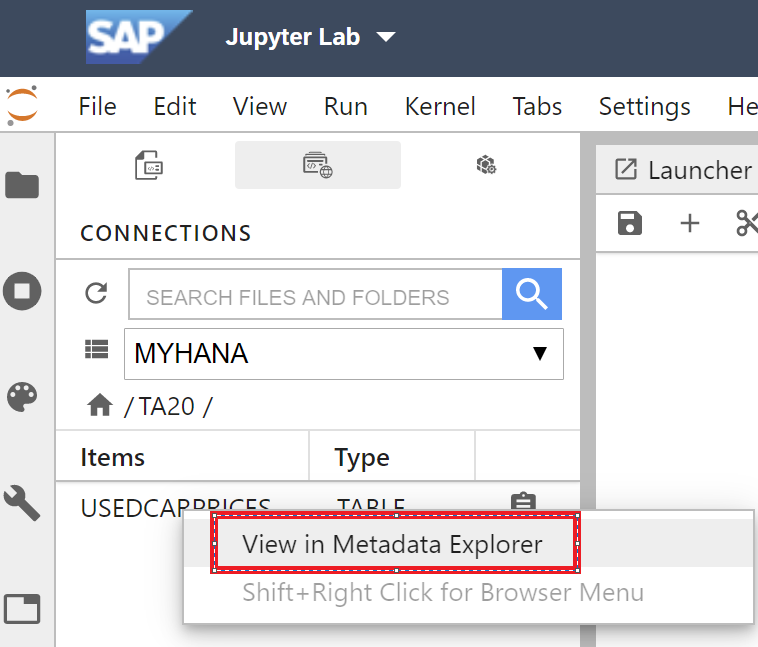
Task: Open the Settings menu
Action: click(x=644, y=106)
